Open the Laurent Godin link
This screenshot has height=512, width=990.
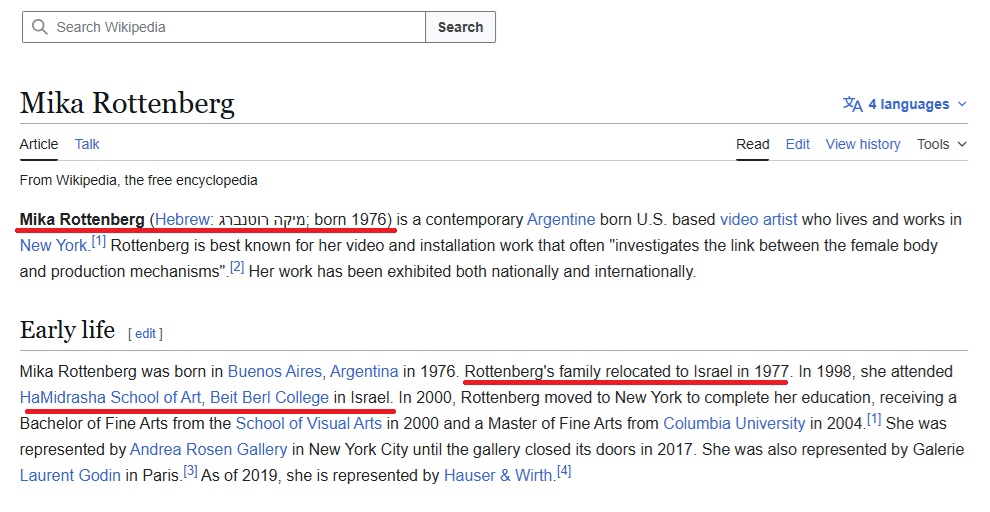click(x=70, y=475)
